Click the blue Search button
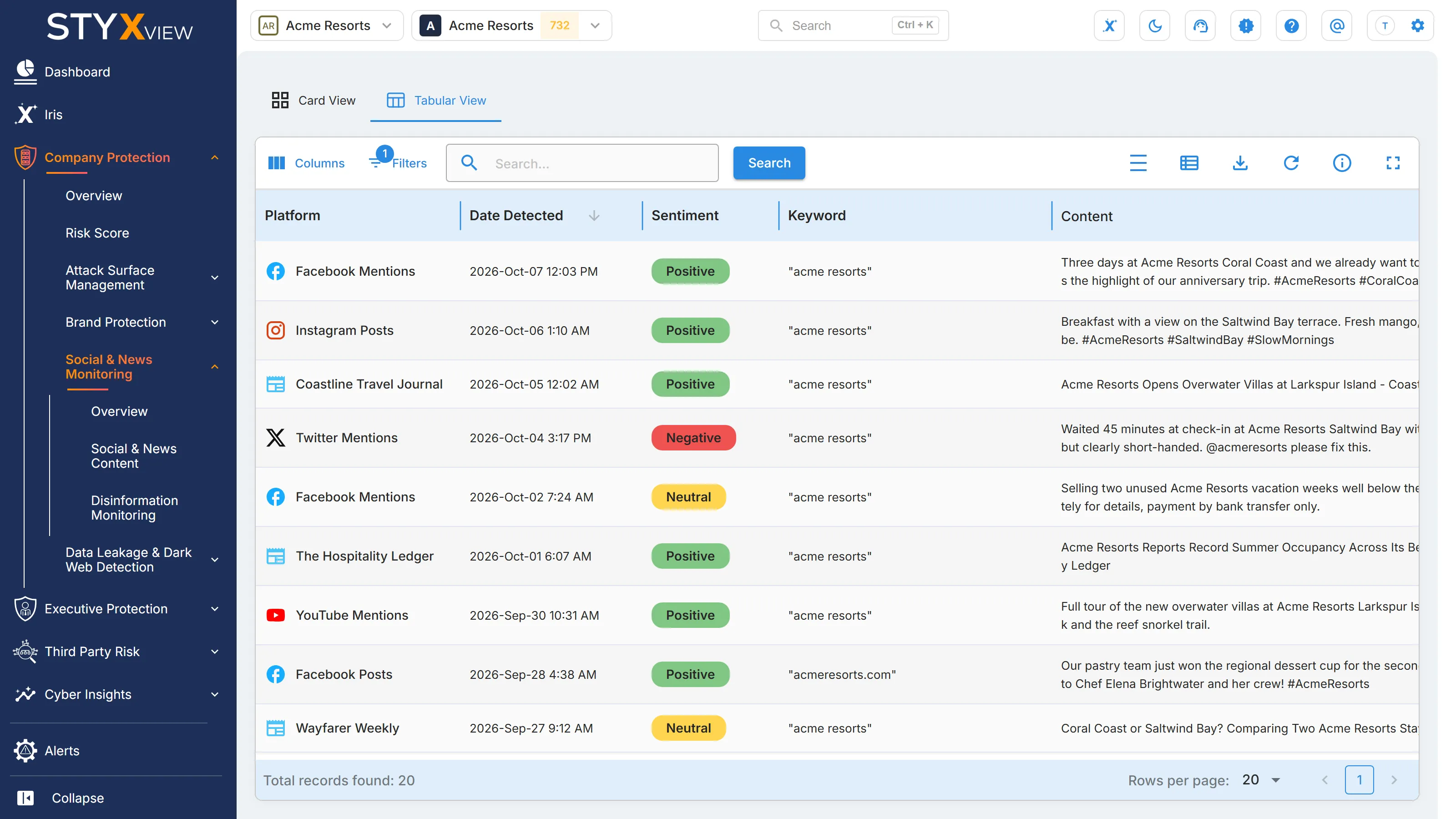This screenshot has width=1456, height=819. pyautogui.click(x=768, y=163)
